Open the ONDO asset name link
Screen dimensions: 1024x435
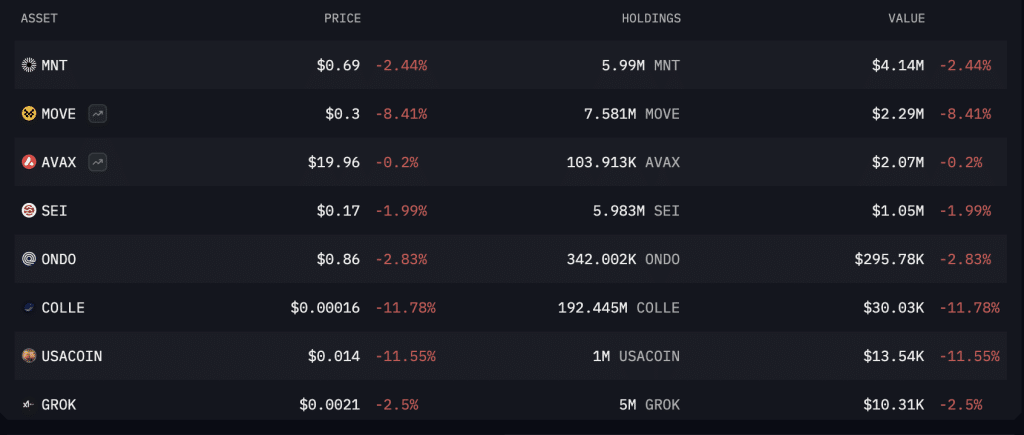tap(59, 259)
